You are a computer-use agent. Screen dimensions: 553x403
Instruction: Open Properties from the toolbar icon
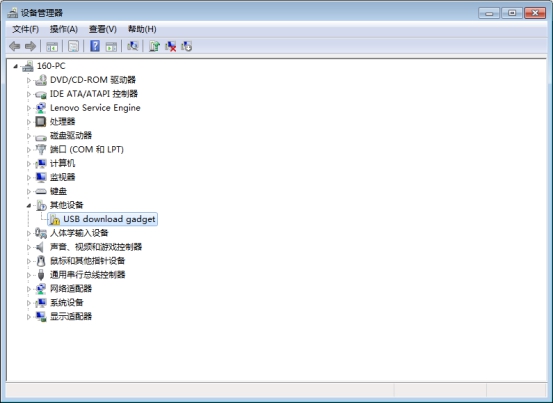(x=73, y=46)
